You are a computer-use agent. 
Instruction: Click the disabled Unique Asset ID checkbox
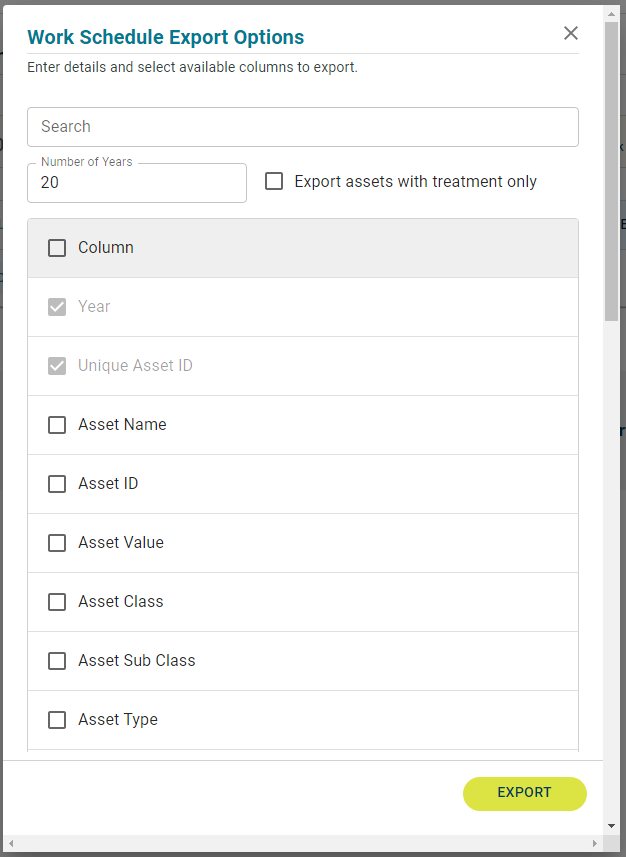point(57,366)
